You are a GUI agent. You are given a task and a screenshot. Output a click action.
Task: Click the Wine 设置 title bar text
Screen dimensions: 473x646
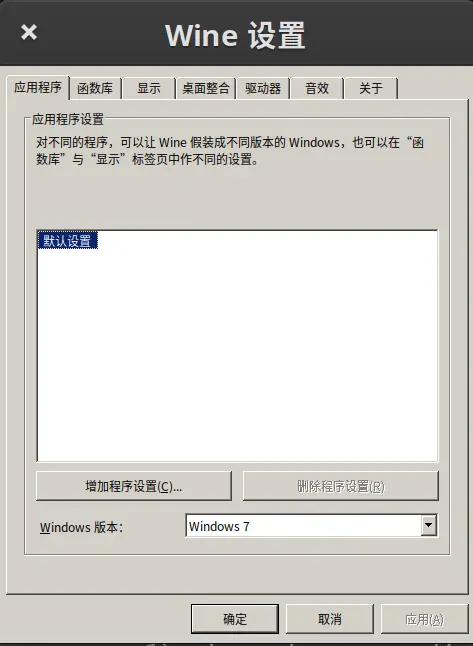[x=235, y=36]
